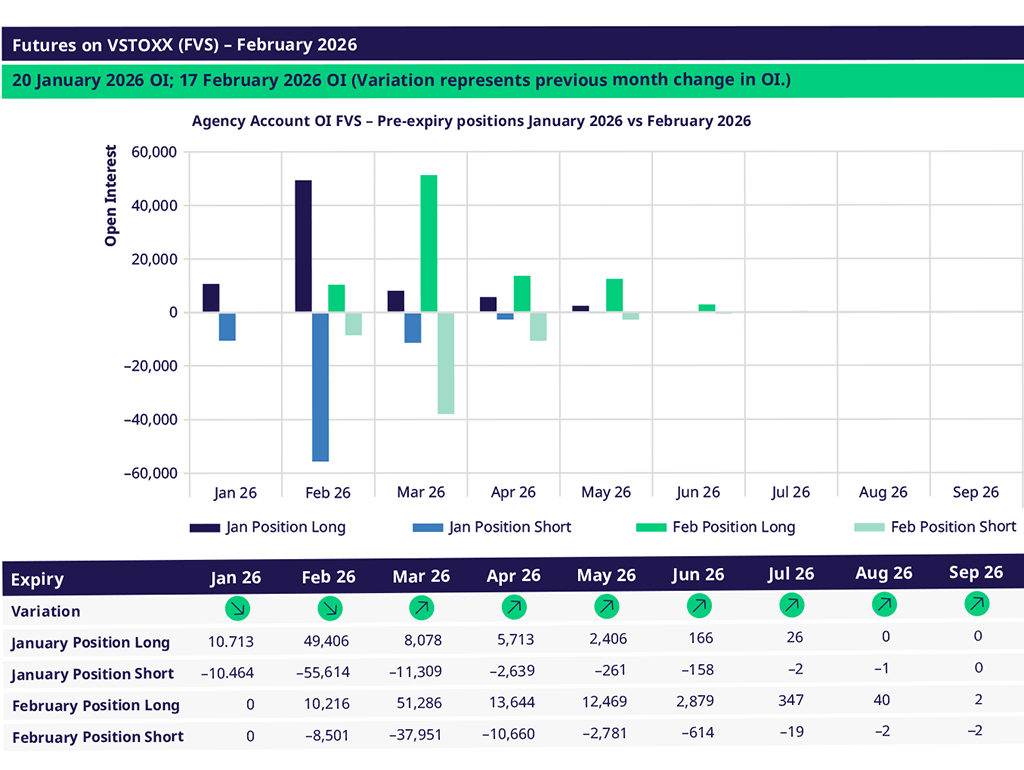Select the Apr 26 variation arrow icon
1024x770 pixels.
(x=514, y=606)
